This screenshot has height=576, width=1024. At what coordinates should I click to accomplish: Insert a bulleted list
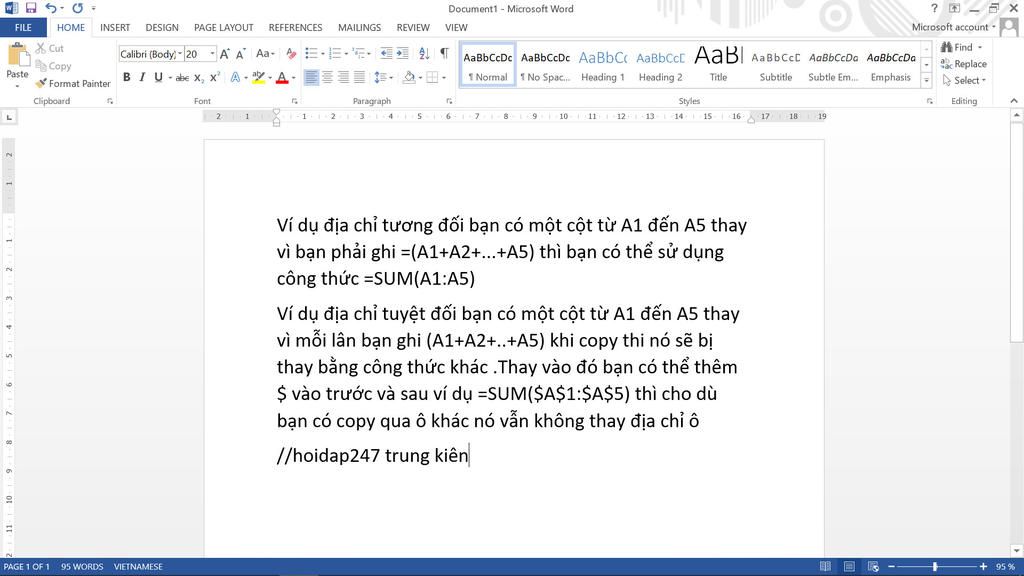[x=311, y=54]
